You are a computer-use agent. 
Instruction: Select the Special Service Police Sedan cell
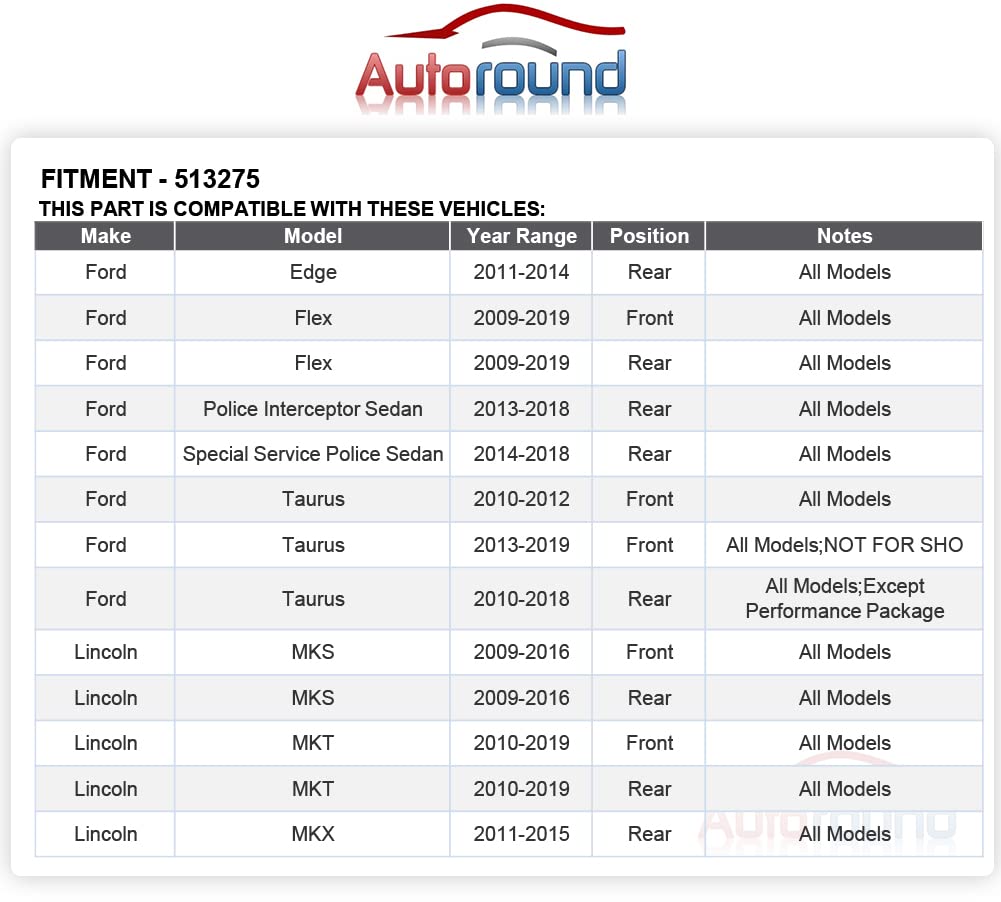[313, 454]
